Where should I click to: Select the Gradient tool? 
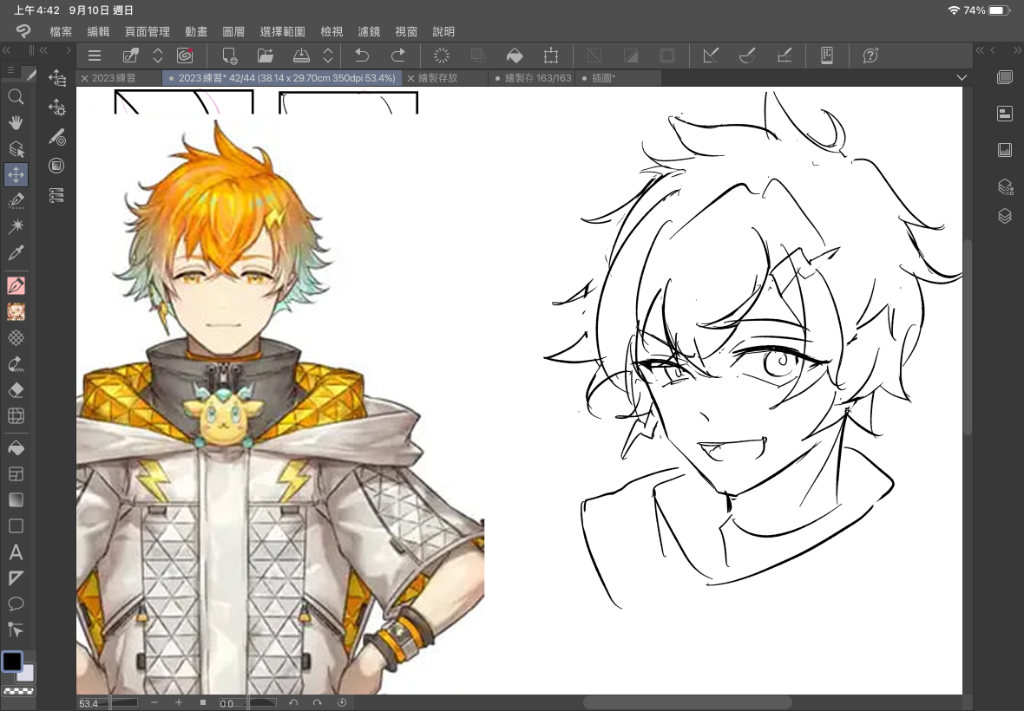16,499
